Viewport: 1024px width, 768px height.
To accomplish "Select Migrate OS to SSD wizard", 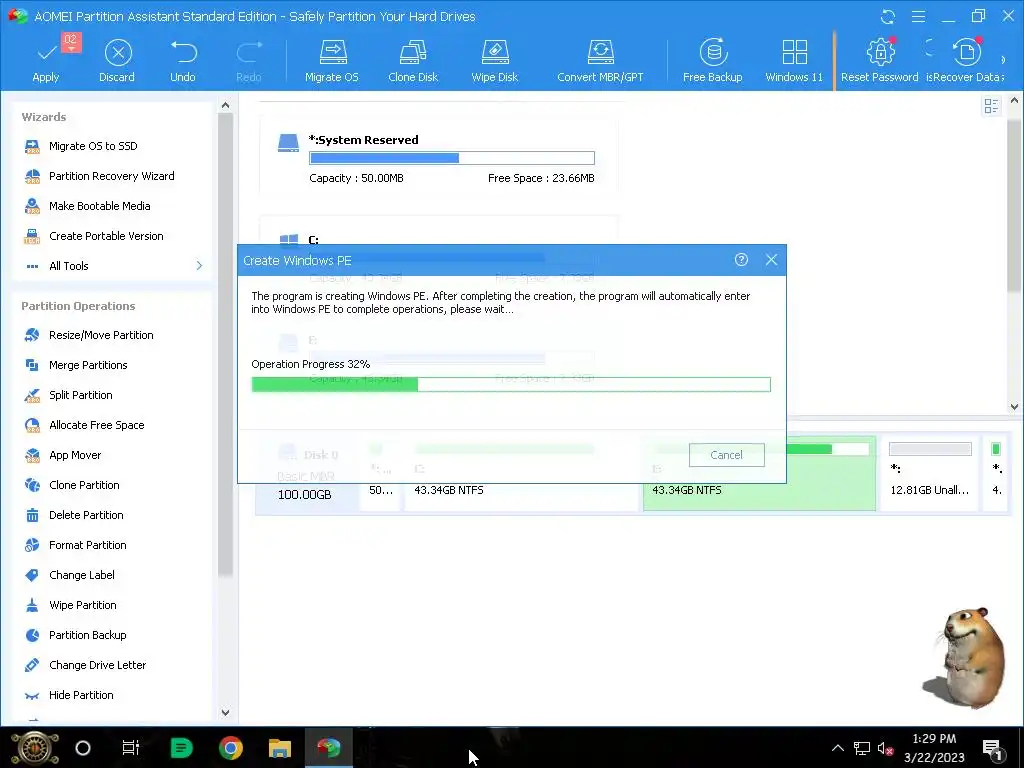I will (x=93, y=146).
